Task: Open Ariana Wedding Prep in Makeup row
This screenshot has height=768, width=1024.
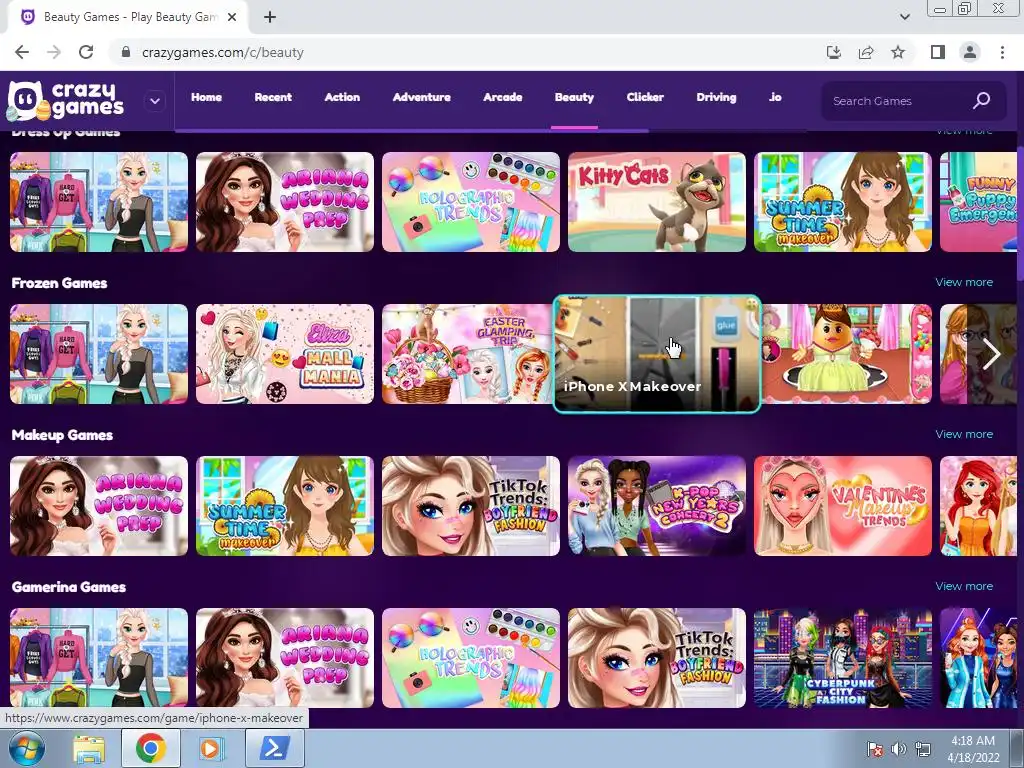Action: coord(99,506)
